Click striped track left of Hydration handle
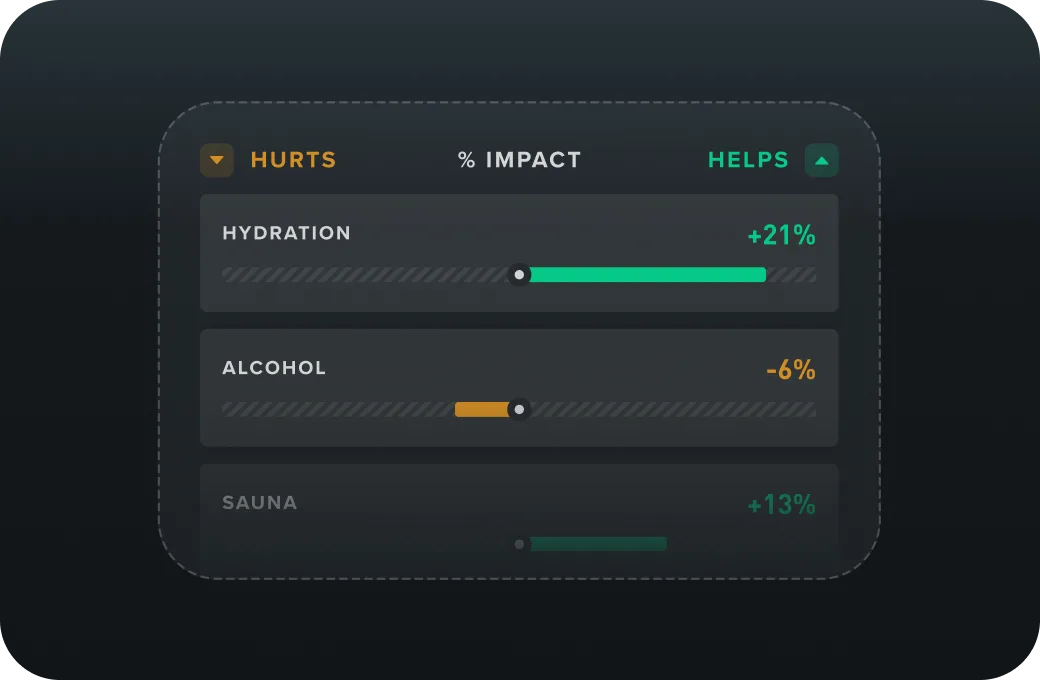This screenshot has height=680, width=1040. (365, 275)
